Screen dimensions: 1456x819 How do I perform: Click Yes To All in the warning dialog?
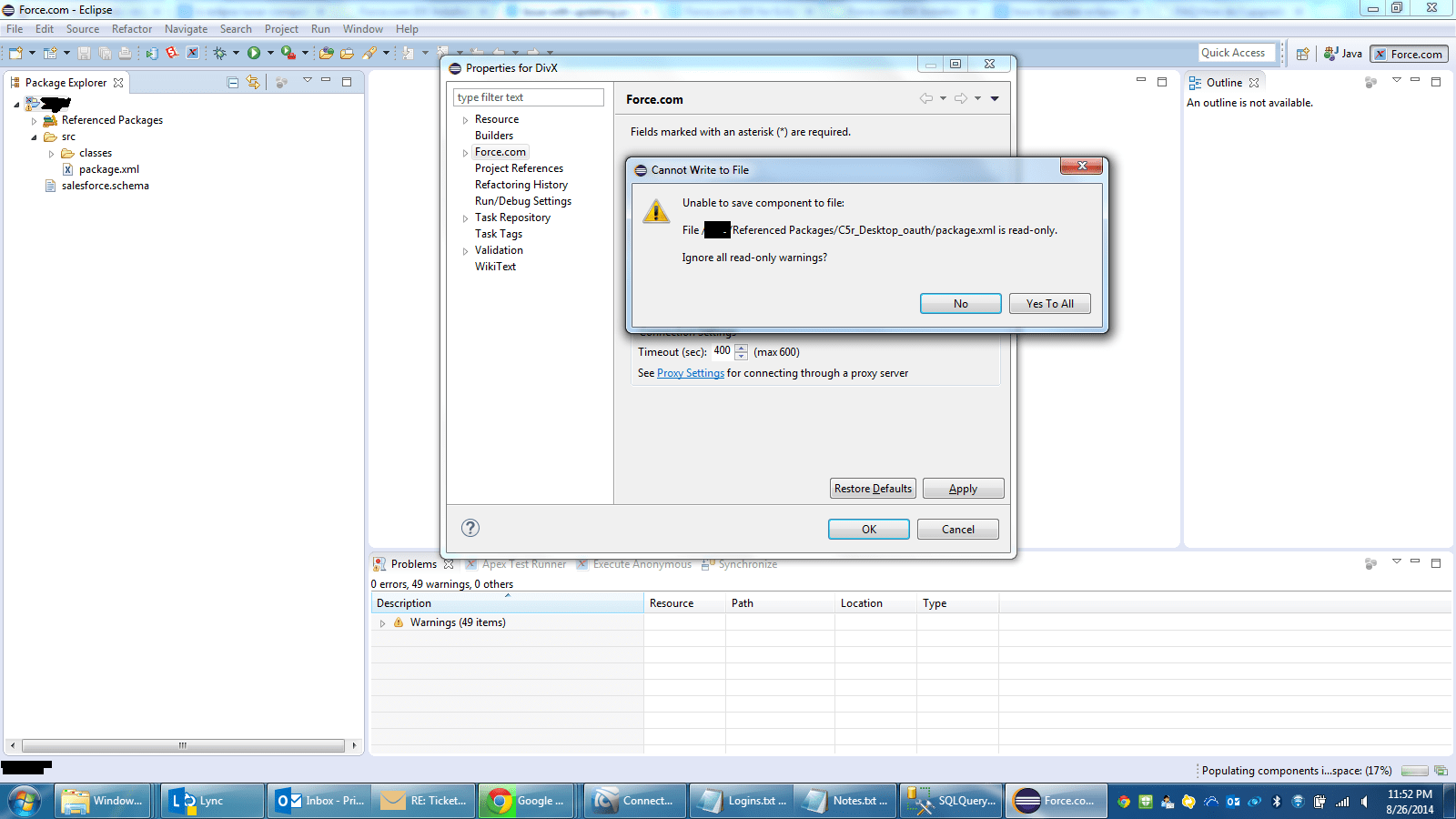click(1049, 303)
